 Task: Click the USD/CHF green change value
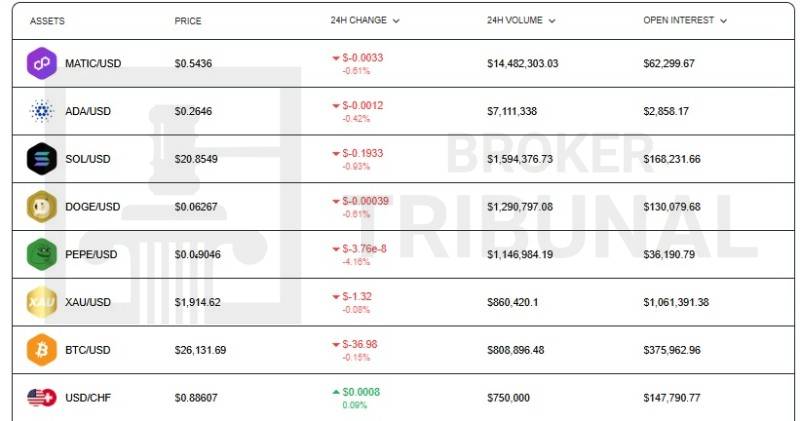361,392
